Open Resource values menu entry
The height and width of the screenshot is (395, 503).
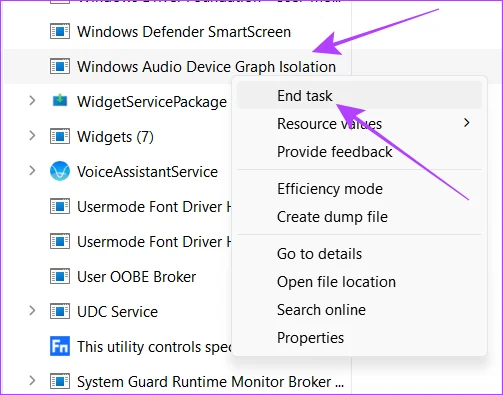[359, 124]
